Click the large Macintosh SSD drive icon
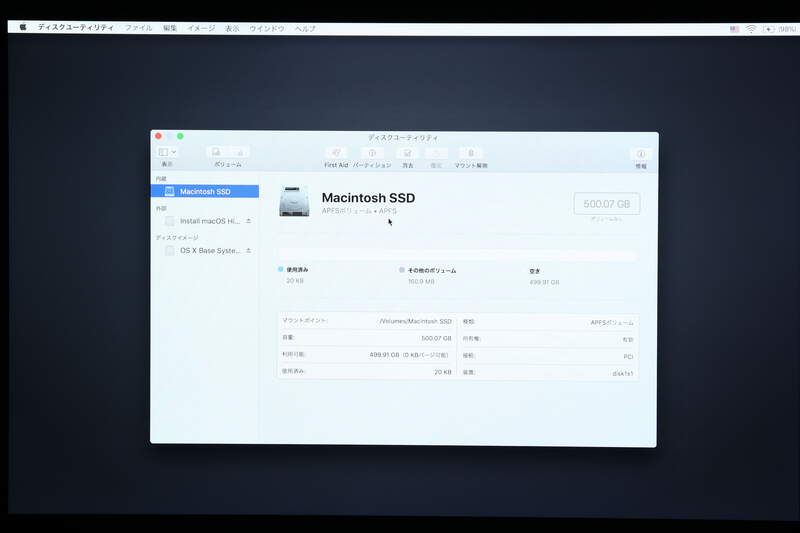Viewport: 800px width, 533px height. point(294,201)
